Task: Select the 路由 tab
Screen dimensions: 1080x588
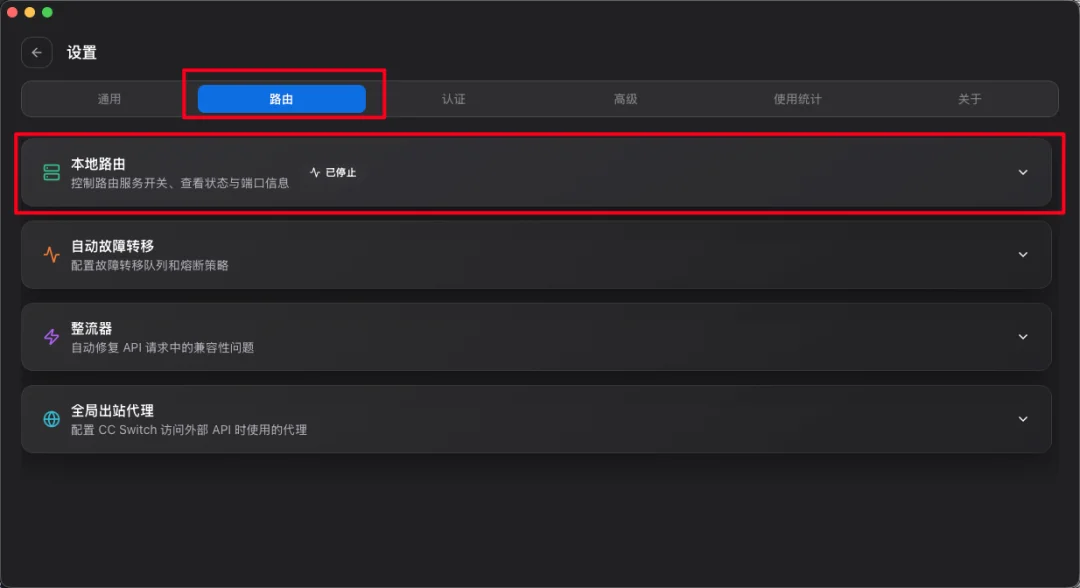Action: (281, 99)
